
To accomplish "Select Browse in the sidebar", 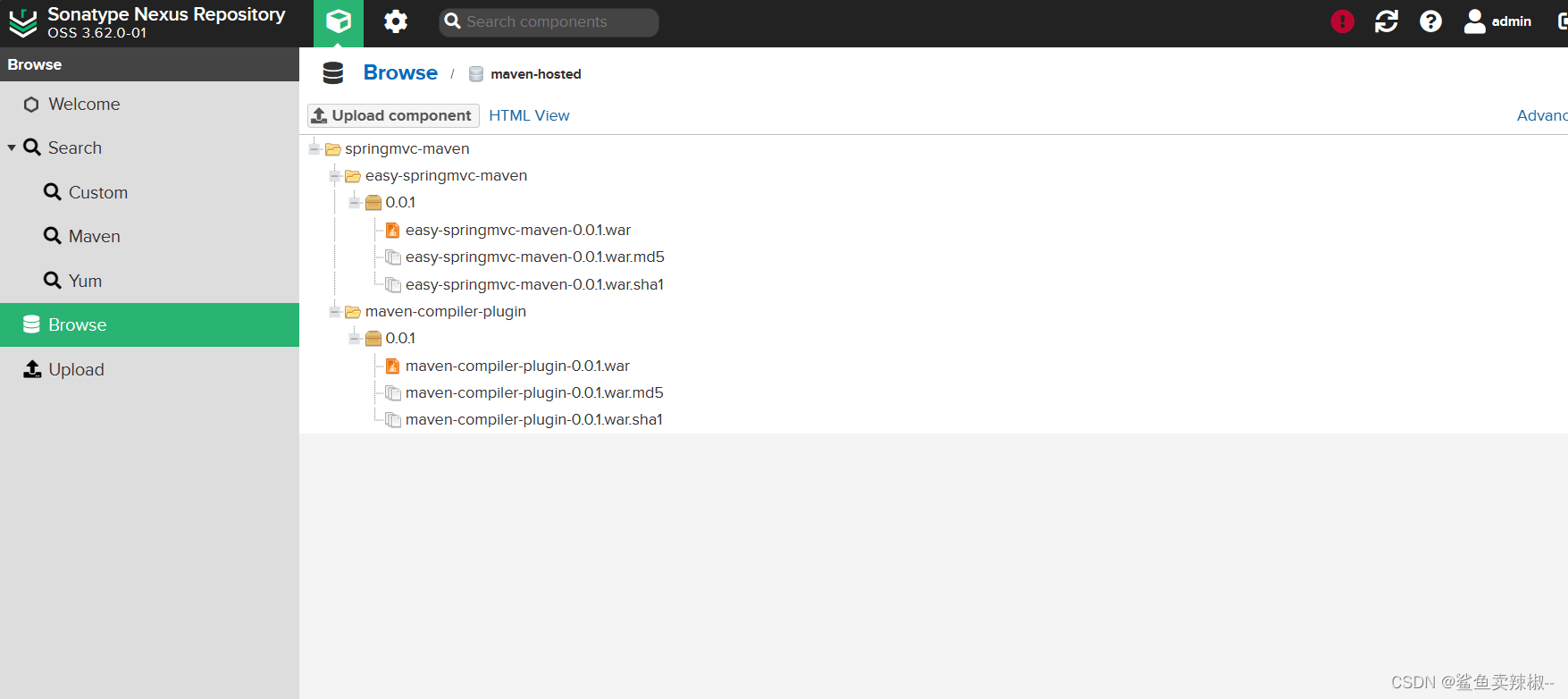I will 149,324.
